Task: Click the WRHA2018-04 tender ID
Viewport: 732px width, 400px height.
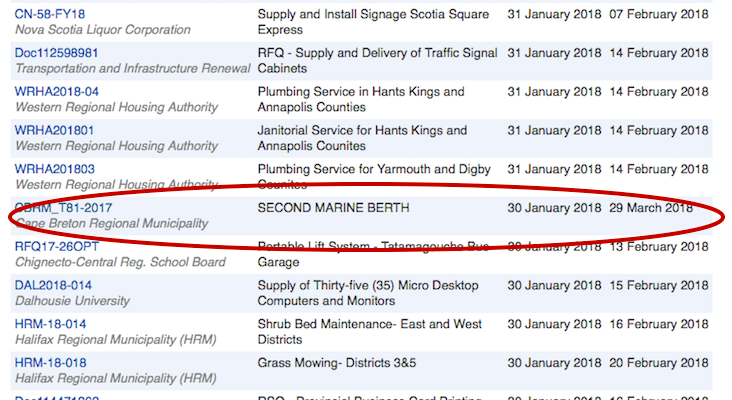Action: pyautogui.click(x=57, y=92)
